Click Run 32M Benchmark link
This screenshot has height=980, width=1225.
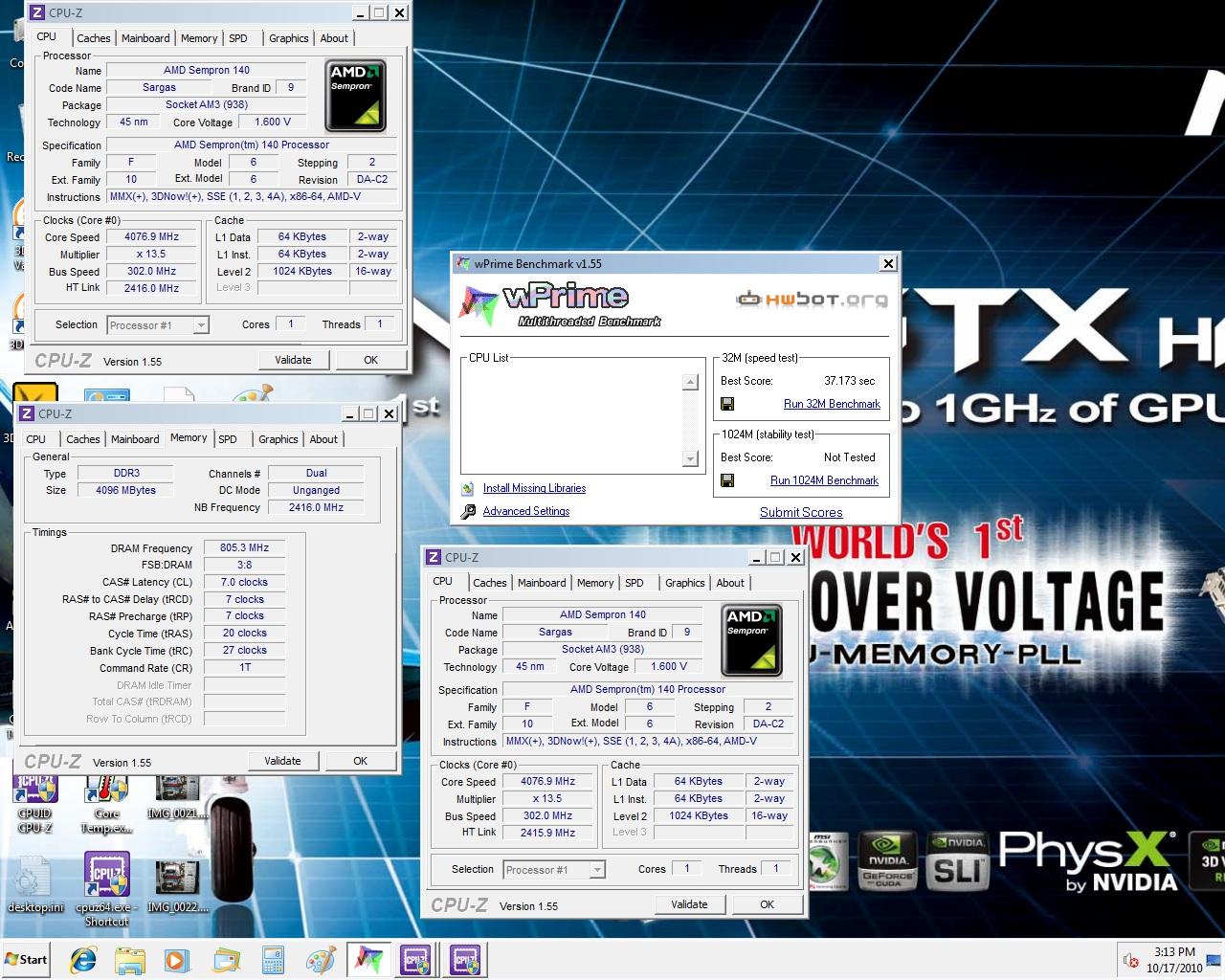(x=832, y=404)
